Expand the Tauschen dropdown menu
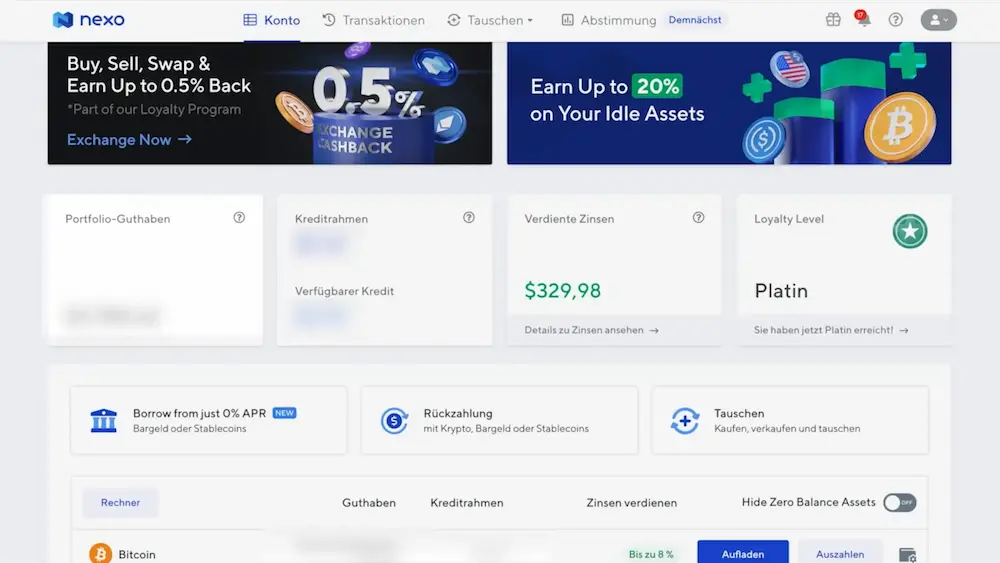 tap(490, 20)
